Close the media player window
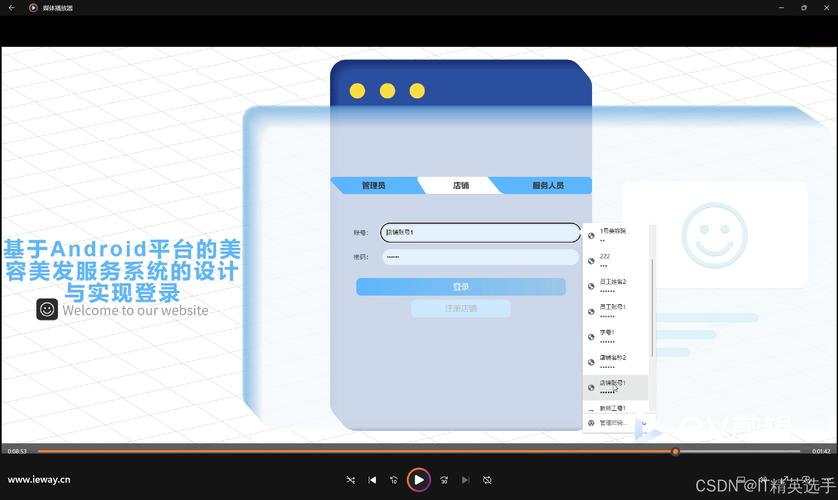The width and height of the screenshot is (838, 500). pos(826,7)
